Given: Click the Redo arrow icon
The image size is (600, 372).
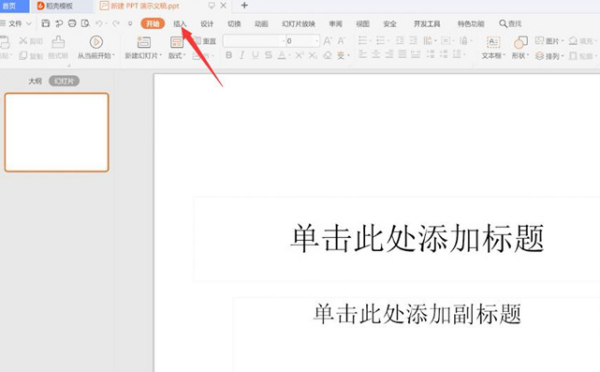Looking at the screenshot, I should 116,23.
